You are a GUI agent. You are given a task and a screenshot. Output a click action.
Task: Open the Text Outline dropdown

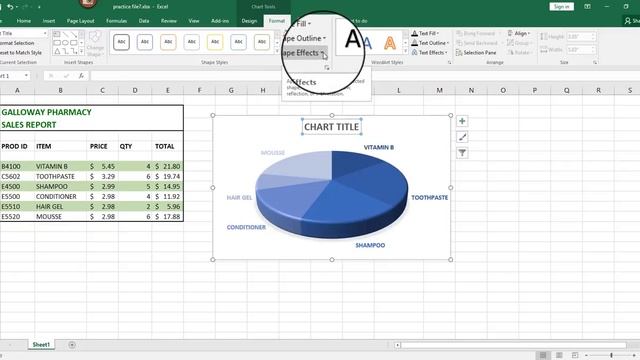coord(430,43)
